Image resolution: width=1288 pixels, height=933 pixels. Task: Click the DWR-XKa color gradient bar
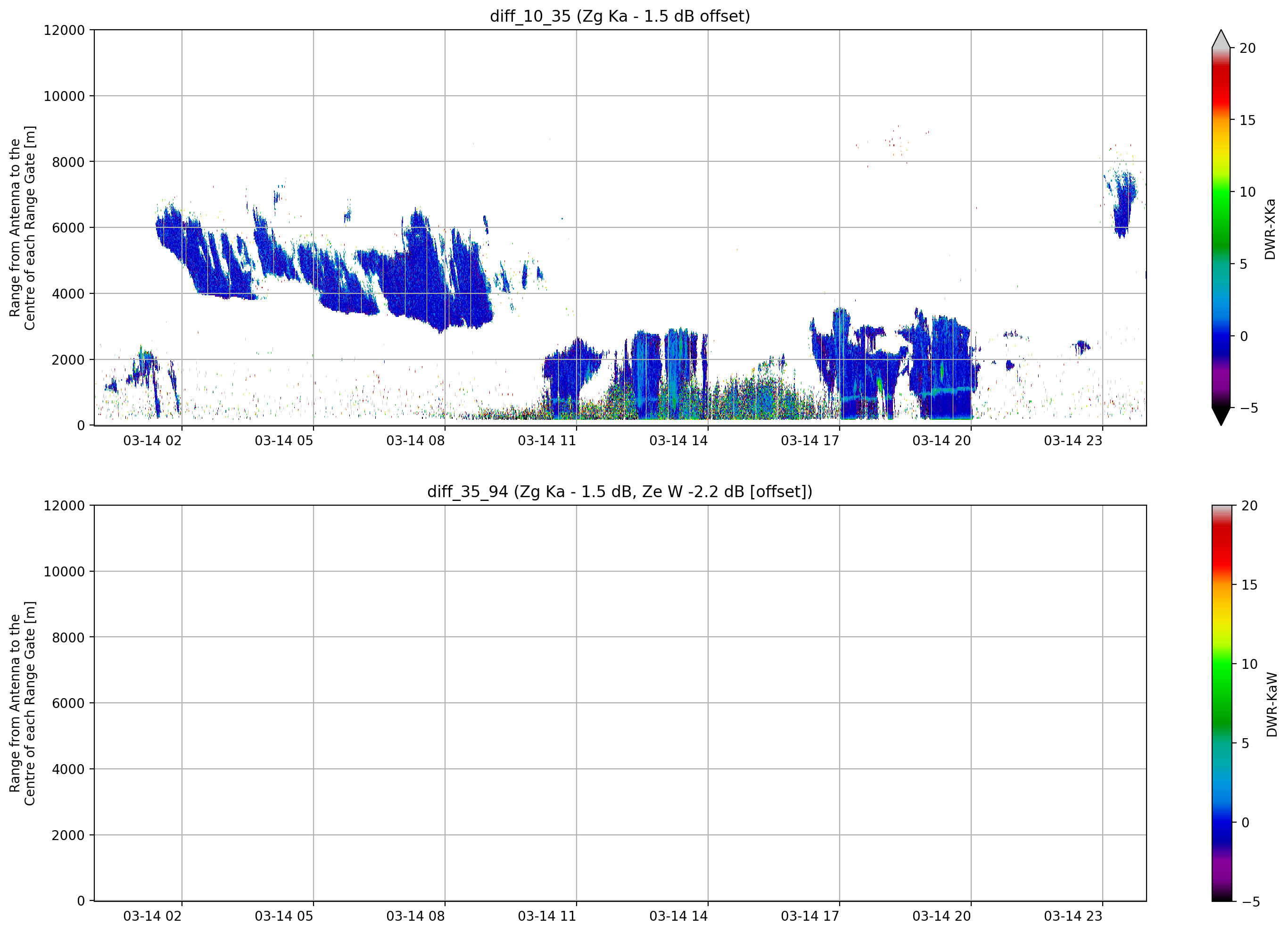click(x=1221, y=227)
